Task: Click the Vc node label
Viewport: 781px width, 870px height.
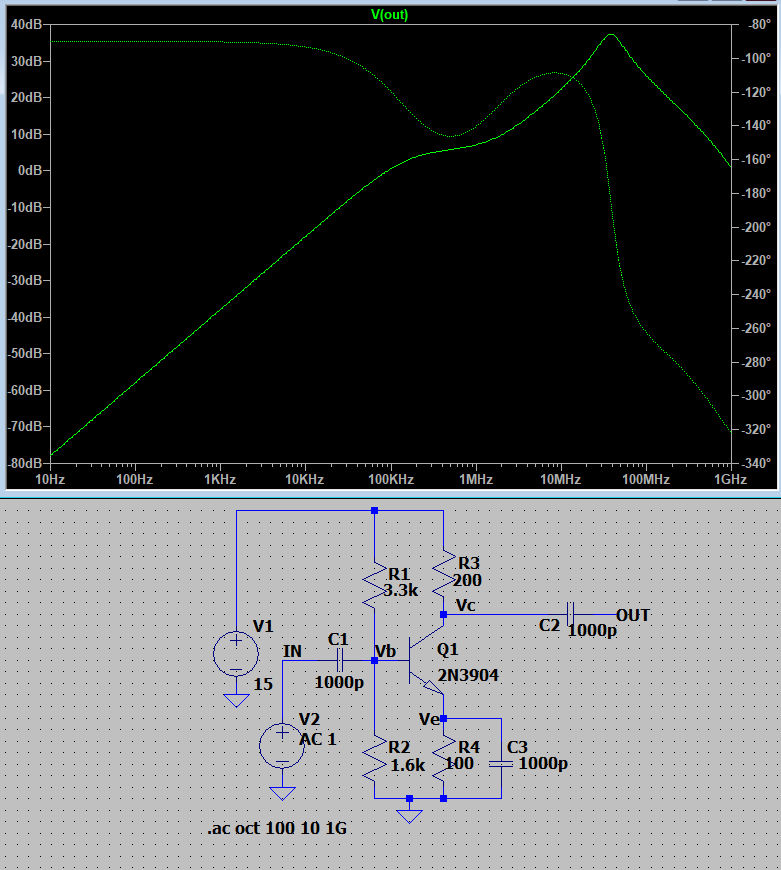Action: pyautogui.click(x=465, y=605)
